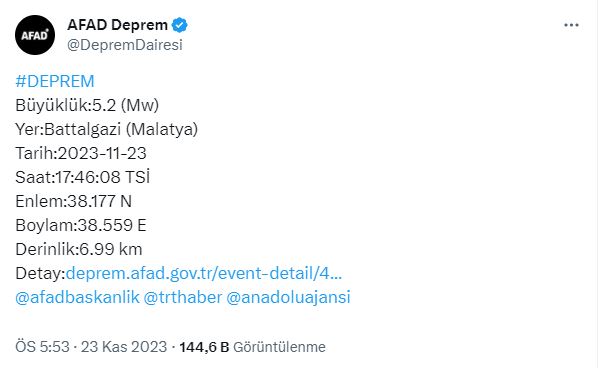Screen dimensions: 601x368
Task: Click the blue verified badge
Action: [179, 25]
